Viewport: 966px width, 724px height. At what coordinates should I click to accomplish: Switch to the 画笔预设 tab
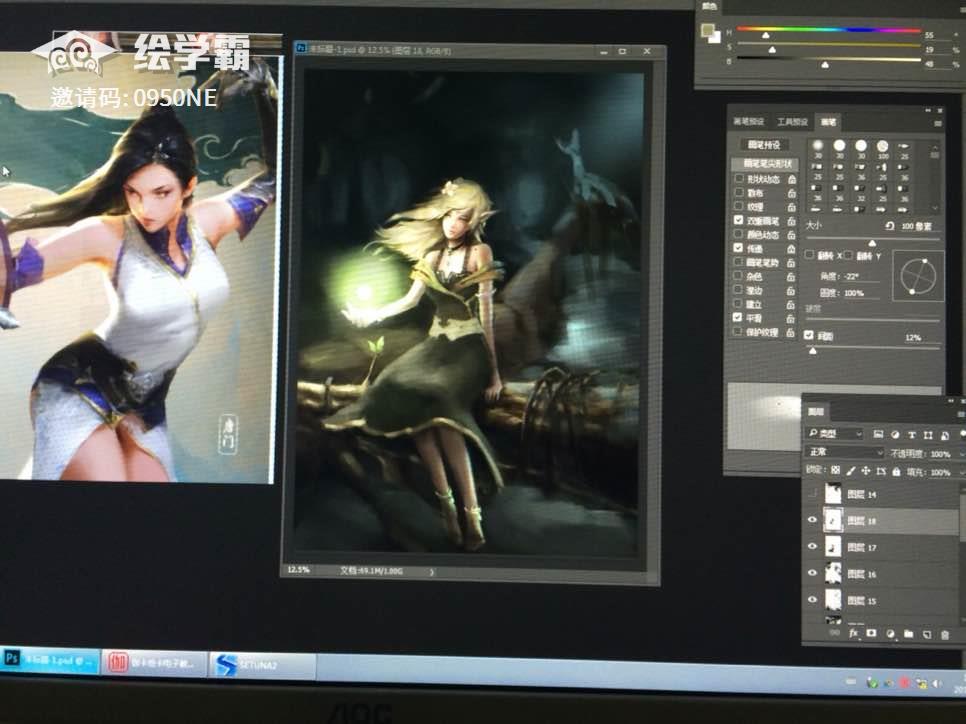click(x=749, y=121)
